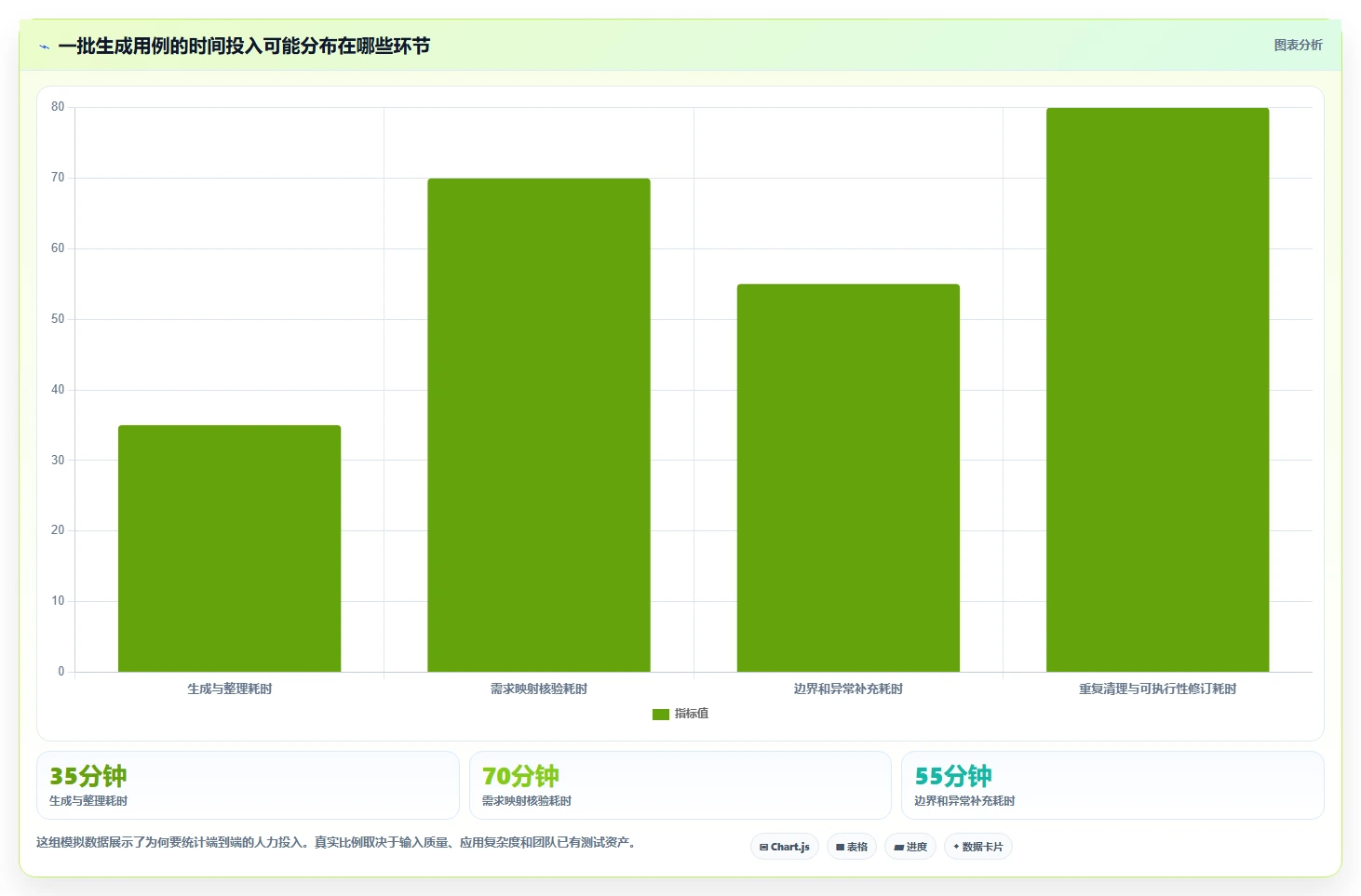Screen dimensions: 1361x896
Task: Click the sparkle icon in 数据卡片 chip
Action: [956, 847]
